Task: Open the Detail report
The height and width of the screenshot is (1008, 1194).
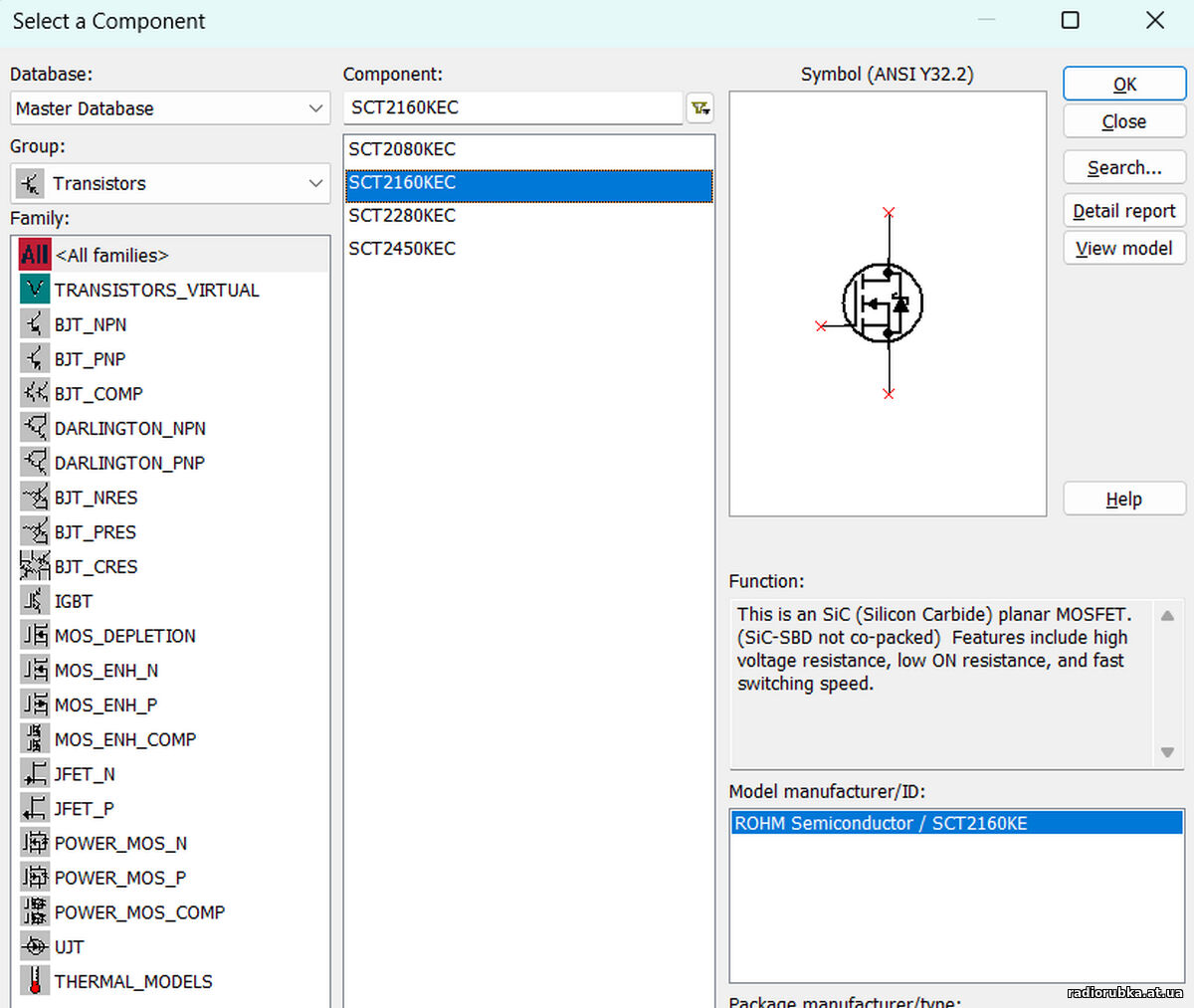Action: coord(1123,211)
